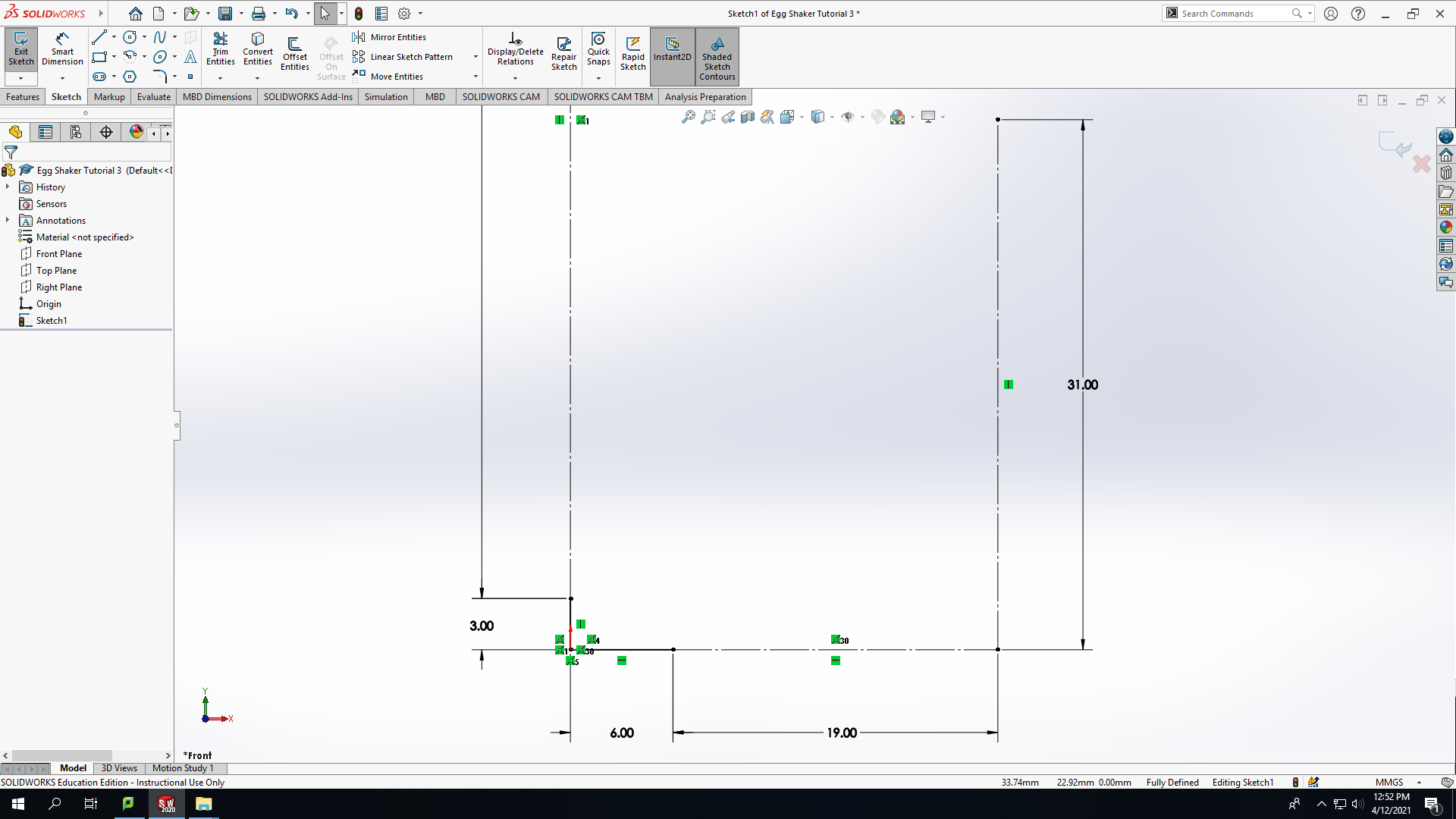Open the Quick Snaps dropdown arrow
This screenshot has height=819, width=1456.
click(598, 78)
